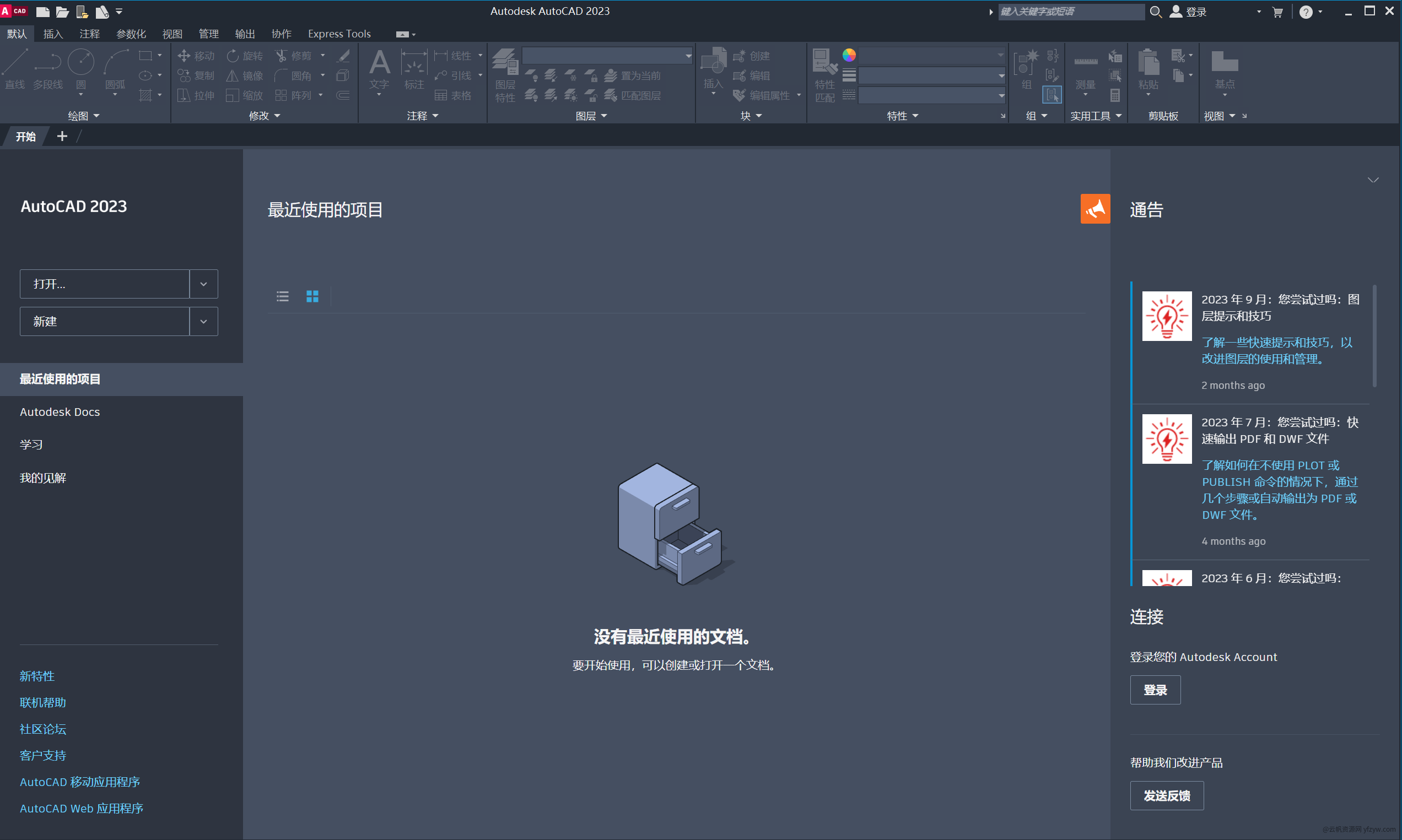
Task: Switch to grid view toggle icon
Action: click(x=312, y=296)
